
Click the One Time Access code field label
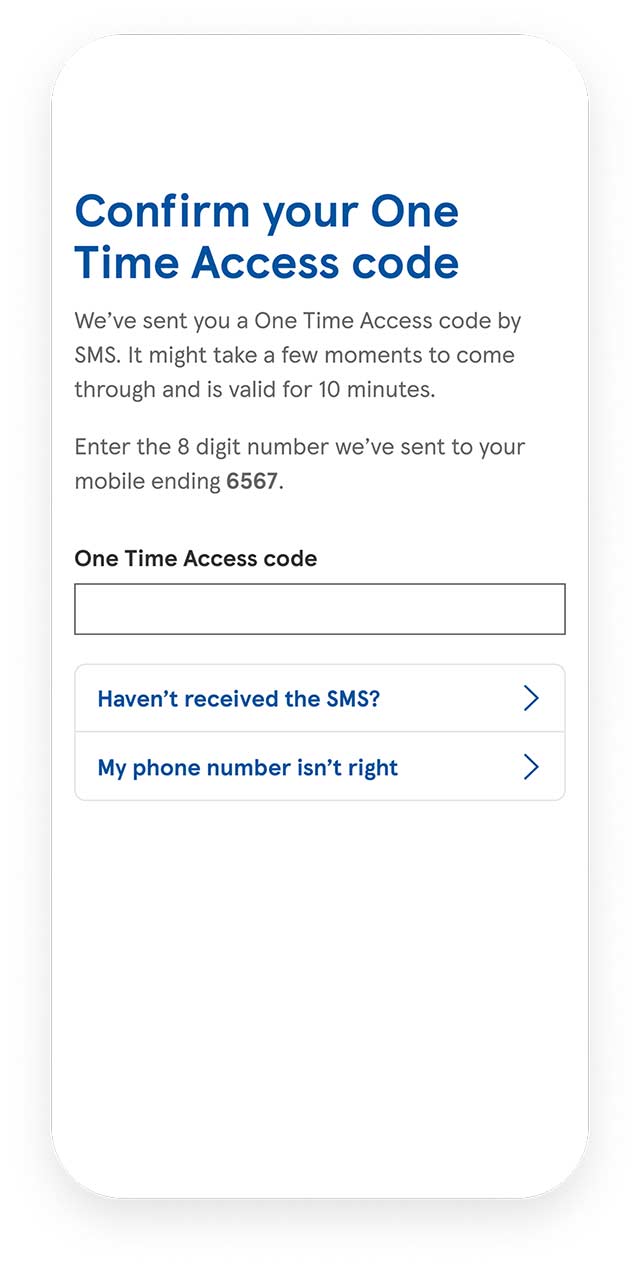pos(196,559)
